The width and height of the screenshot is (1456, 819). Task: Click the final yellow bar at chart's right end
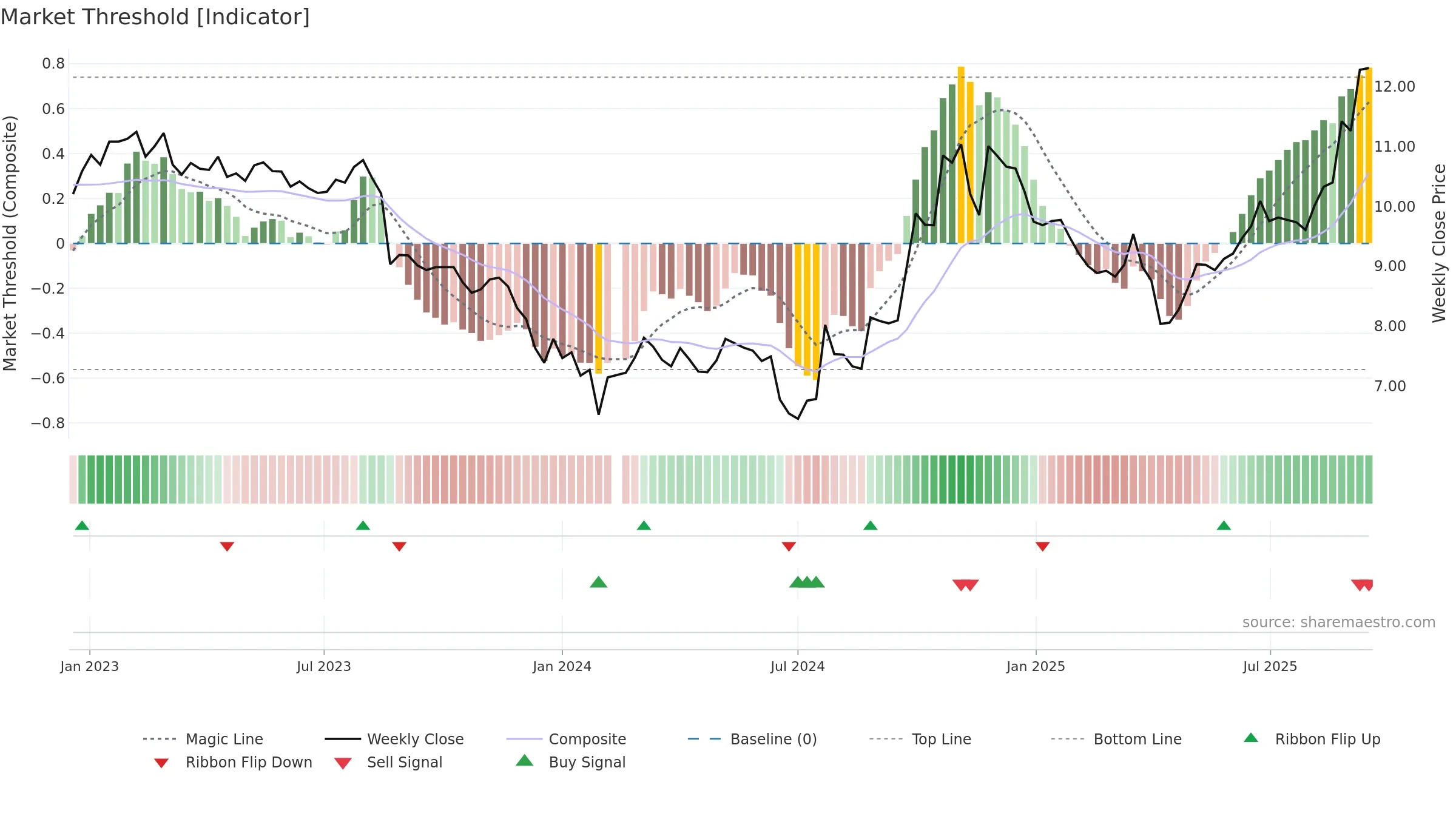pos(1369,155)
